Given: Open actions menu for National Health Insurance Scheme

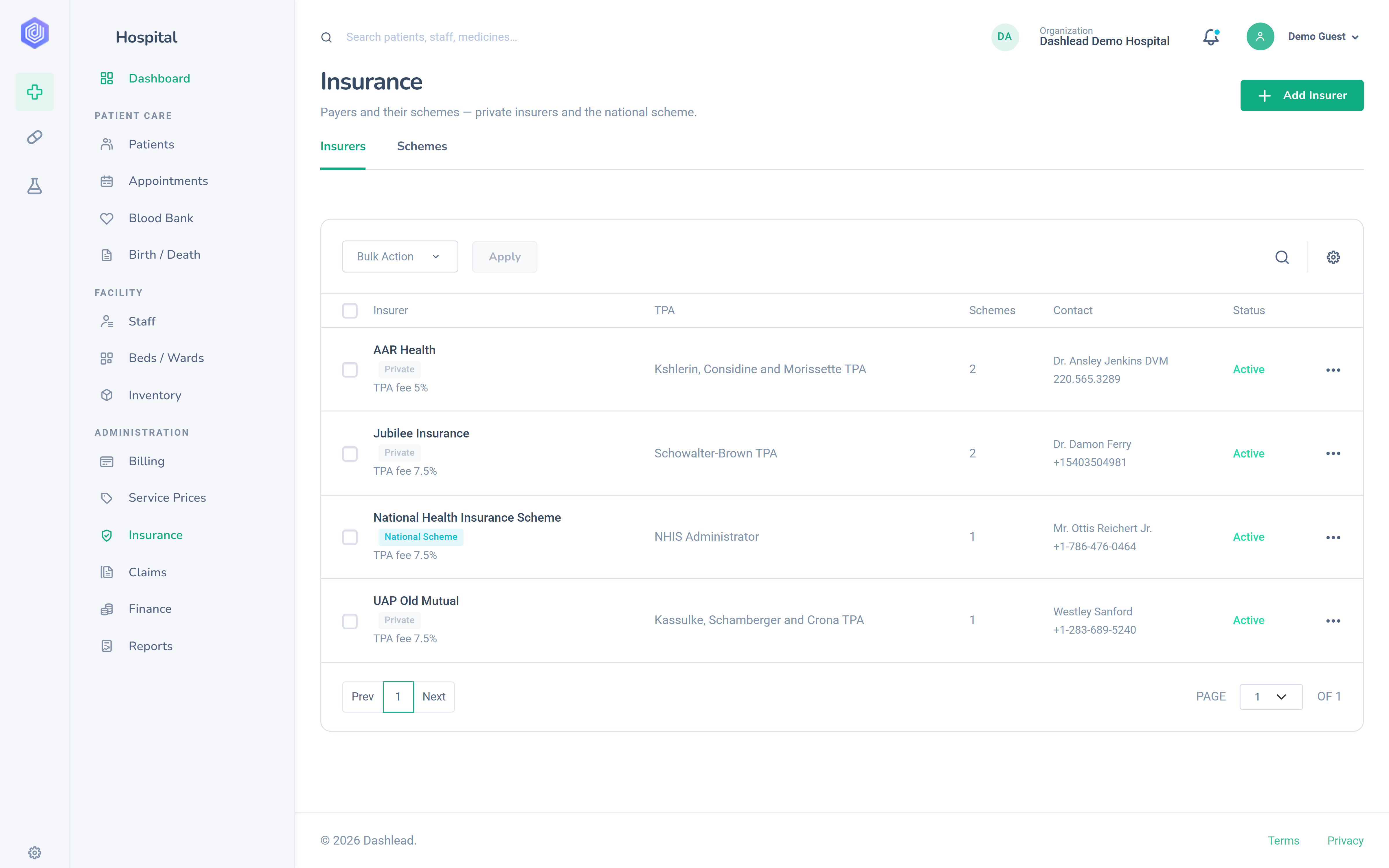Looking at the screenshot, I should [1333, 537].
